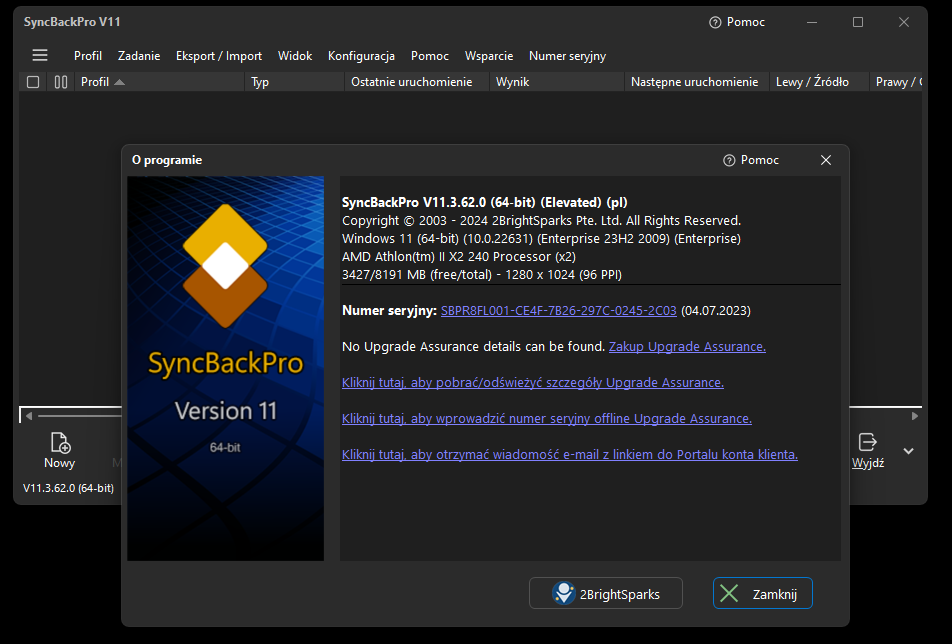This screenshot has width=952, height=644.
Task: Click the Ostatnie uruchomienie column header
Action: point(418,82)
